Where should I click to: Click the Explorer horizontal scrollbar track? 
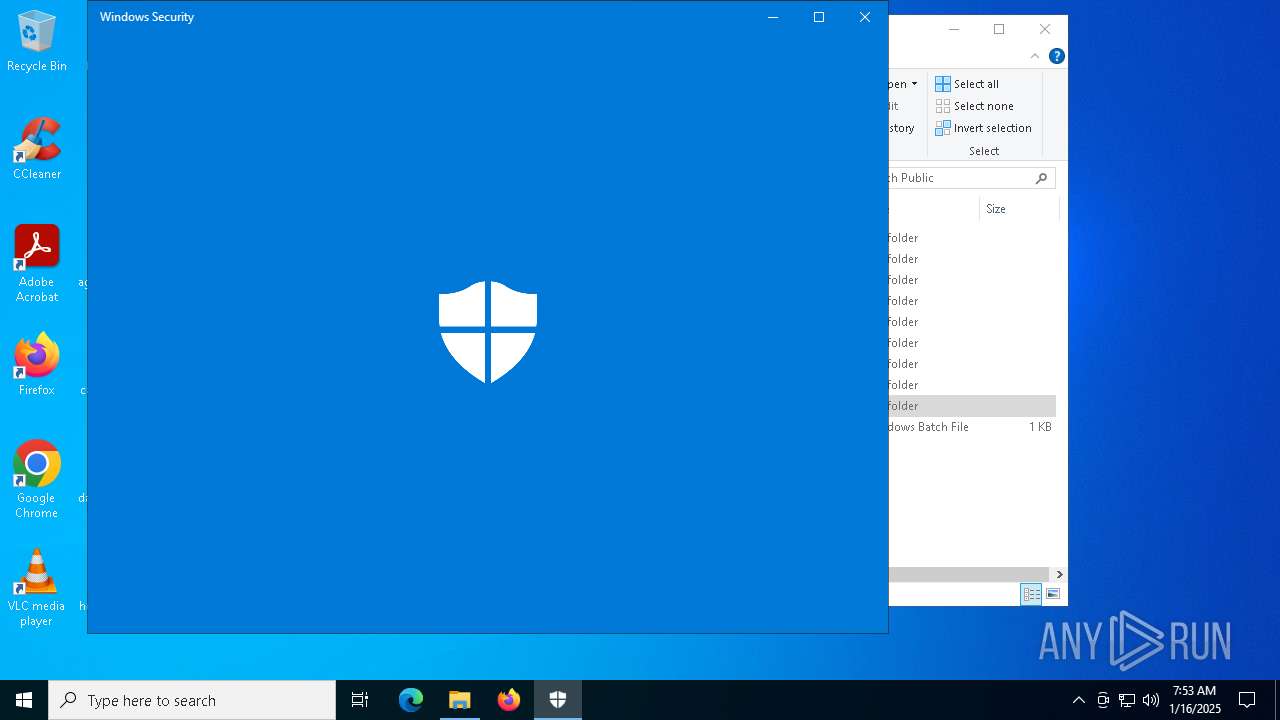click(x=970, y=574)
